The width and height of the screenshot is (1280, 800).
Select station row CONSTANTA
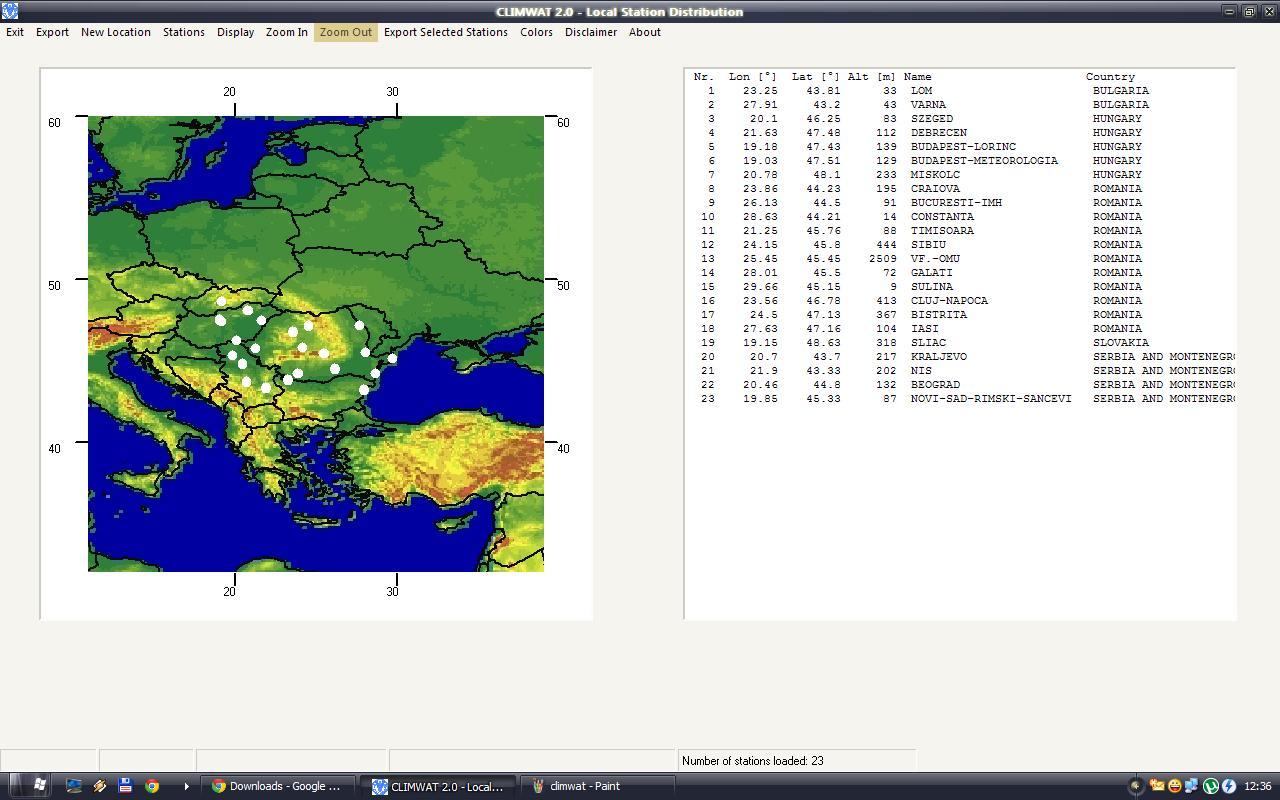coord(960,216)
